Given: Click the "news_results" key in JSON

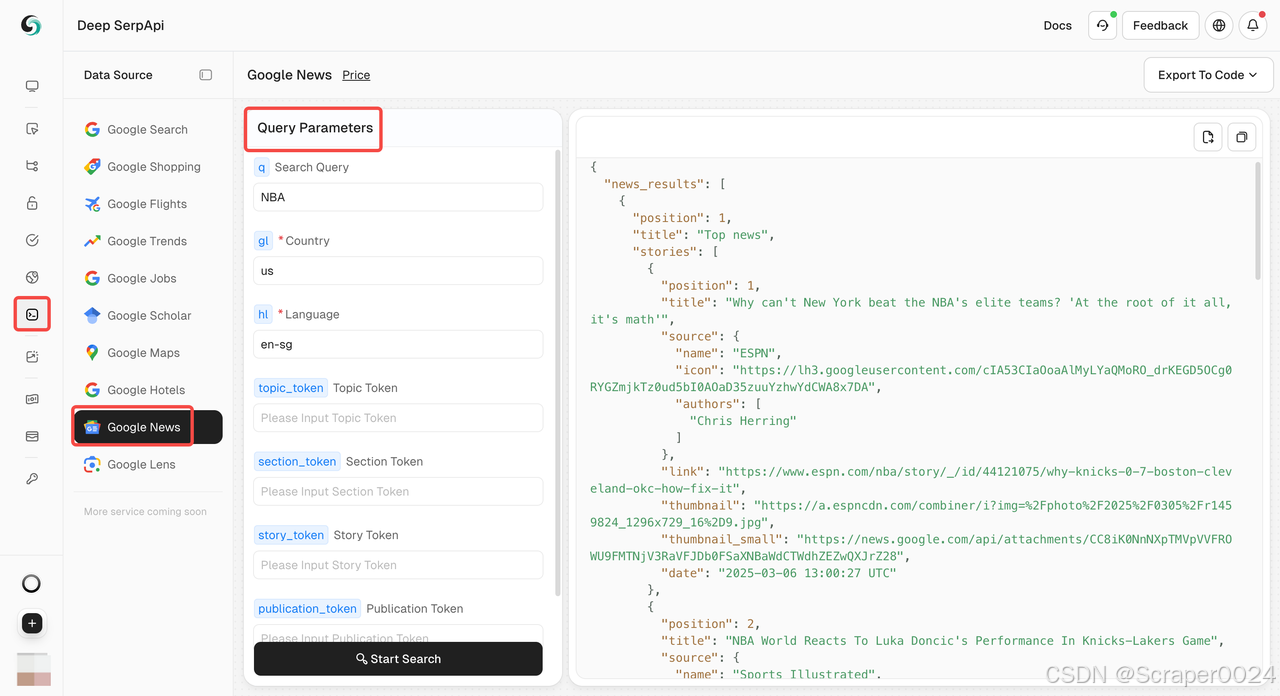Looking at the screenshot, I should [x=654, y=184].
